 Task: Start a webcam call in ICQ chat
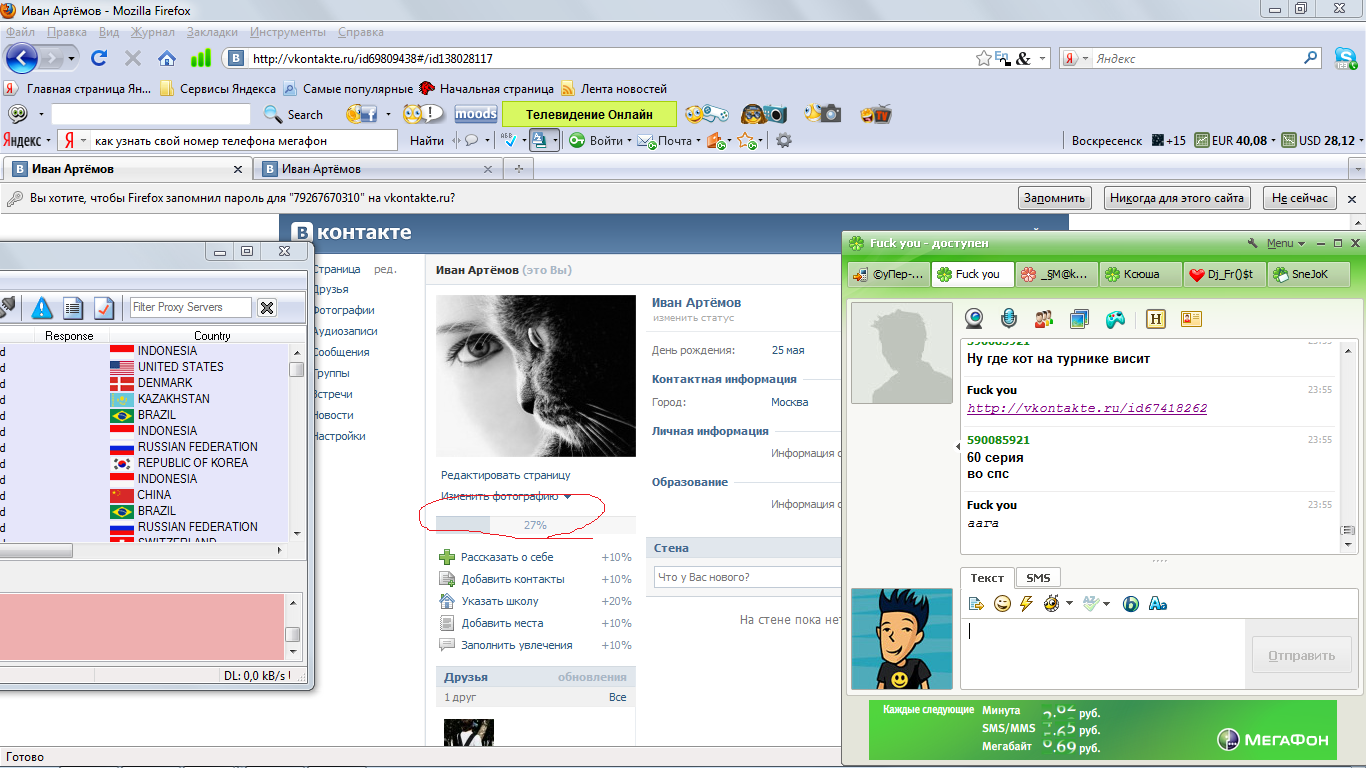pos(974,319)
